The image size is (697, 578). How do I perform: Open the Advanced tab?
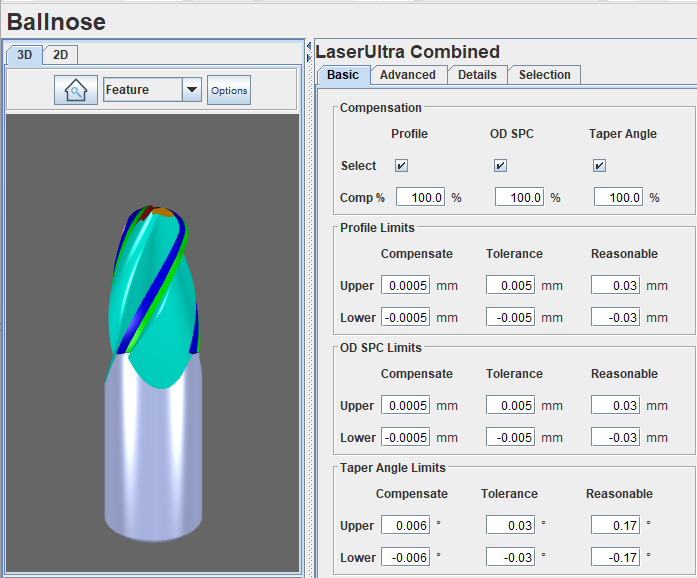tap(408, 75)
